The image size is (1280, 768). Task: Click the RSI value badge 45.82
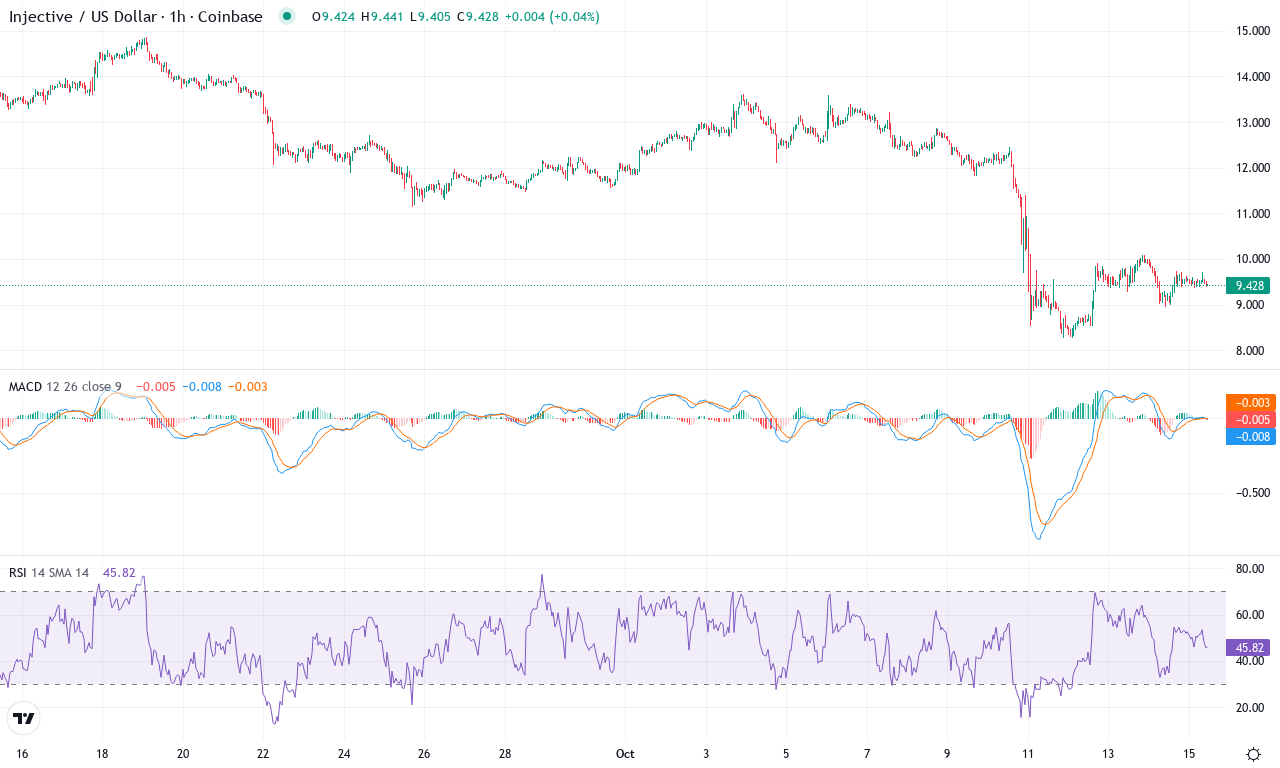click(x=1247, y=648)
